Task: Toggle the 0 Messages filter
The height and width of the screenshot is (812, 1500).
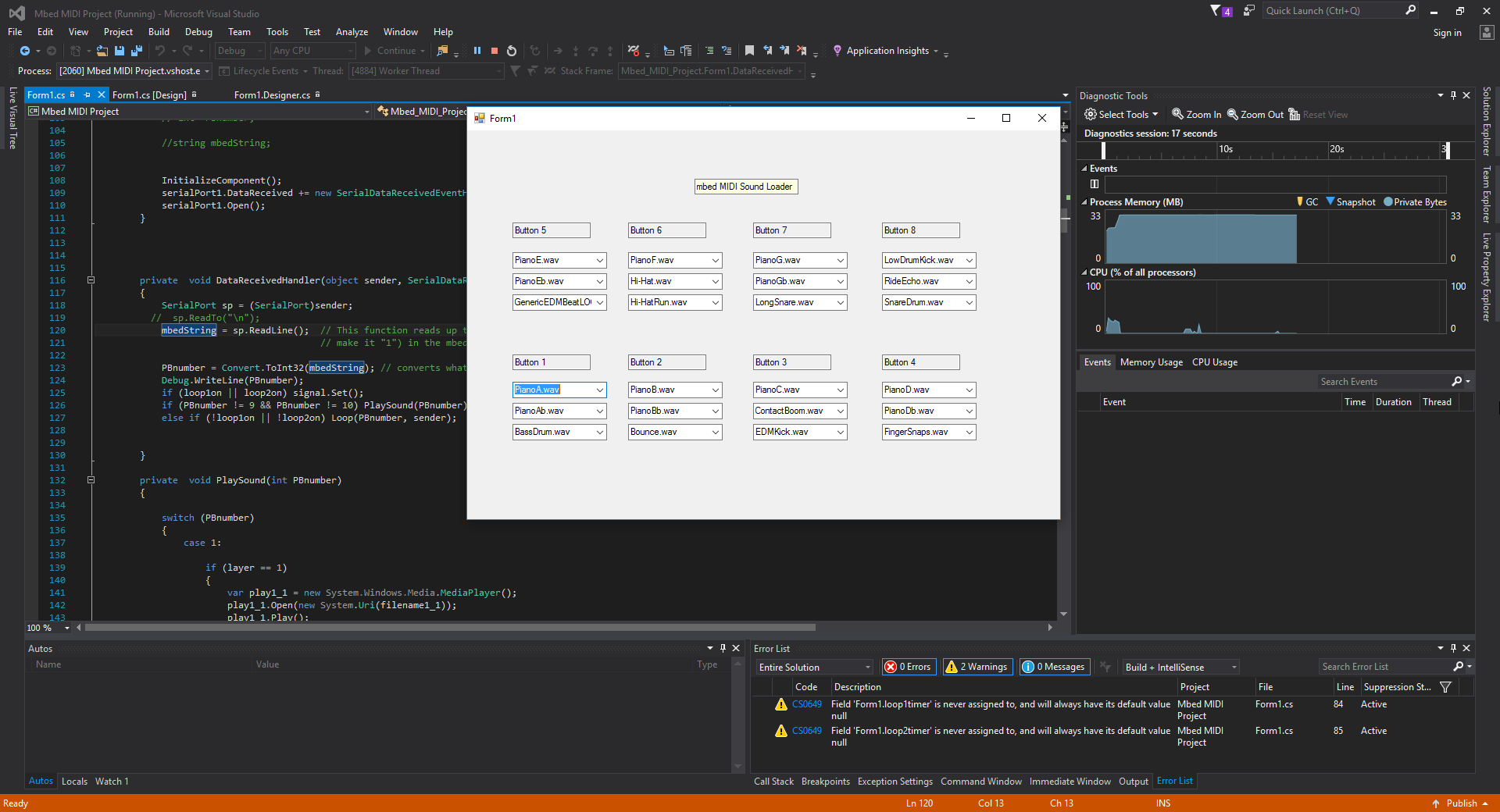Action: click(1054, 667)
